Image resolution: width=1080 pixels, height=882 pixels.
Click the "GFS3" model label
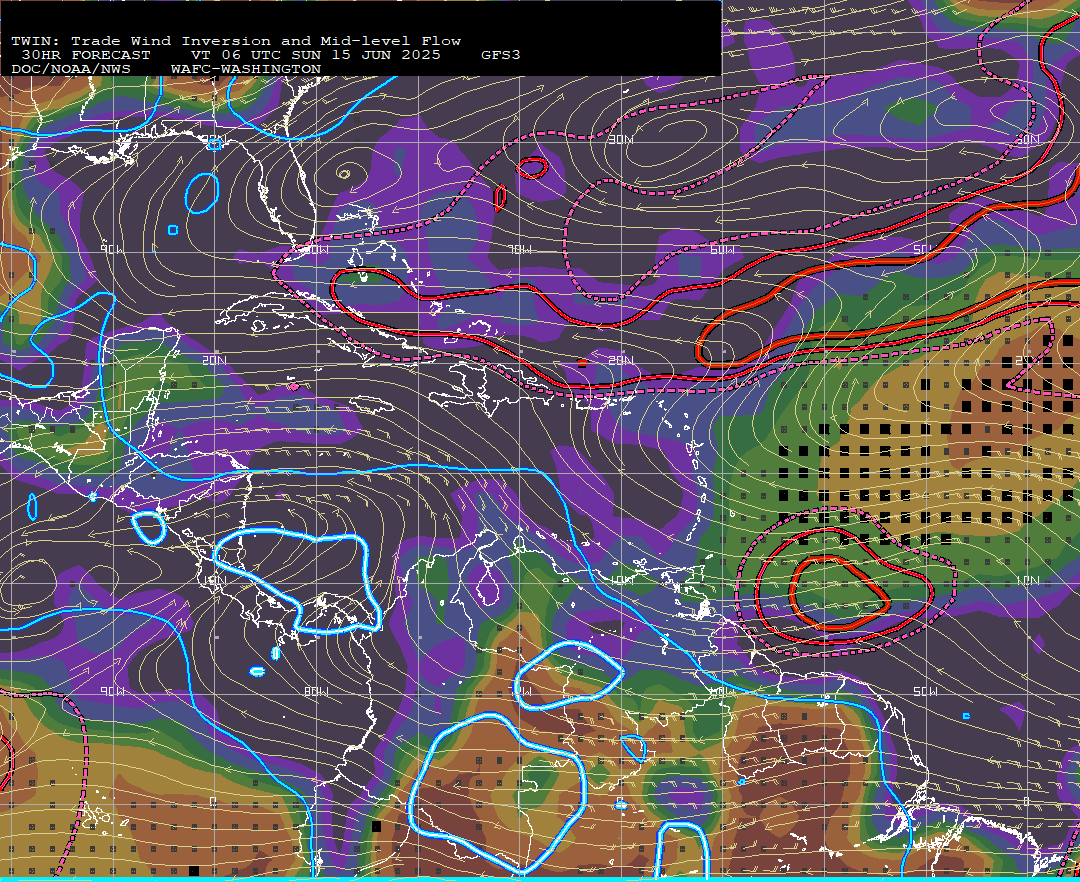click(501, 55)
